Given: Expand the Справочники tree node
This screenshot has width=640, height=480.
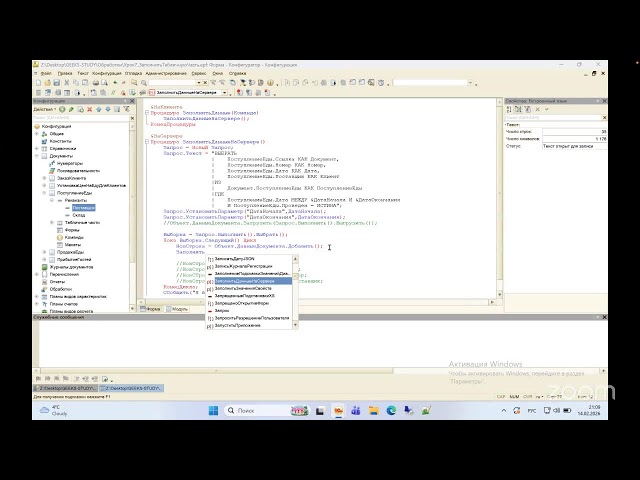Looking at the screenshot, I should coord(37,149).
